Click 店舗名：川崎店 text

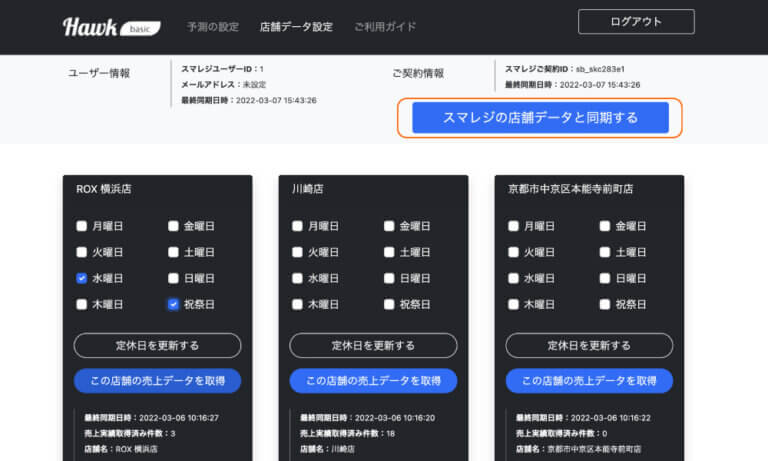(x=327, y=449)
